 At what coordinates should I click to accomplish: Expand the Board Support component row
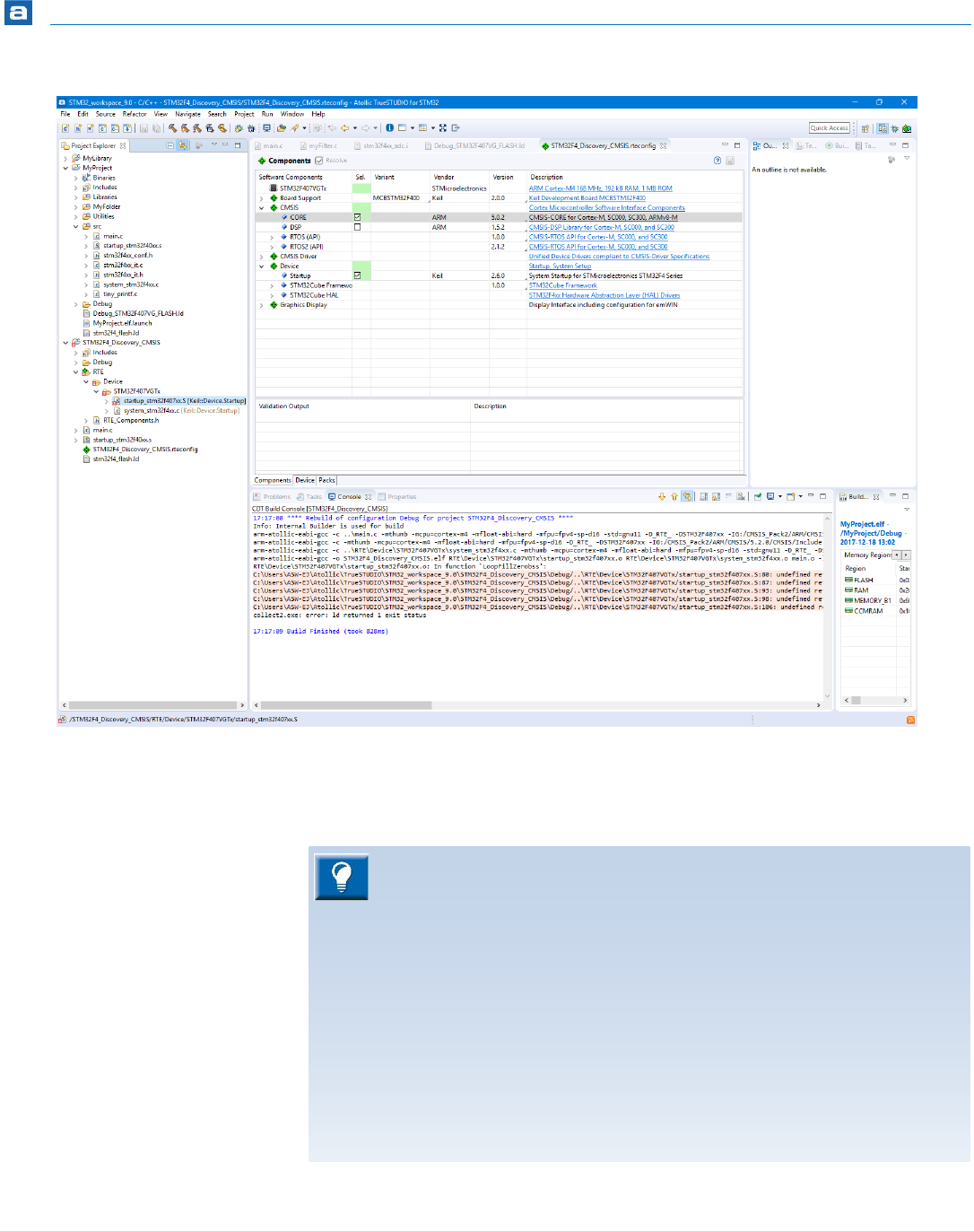[262, 198]
